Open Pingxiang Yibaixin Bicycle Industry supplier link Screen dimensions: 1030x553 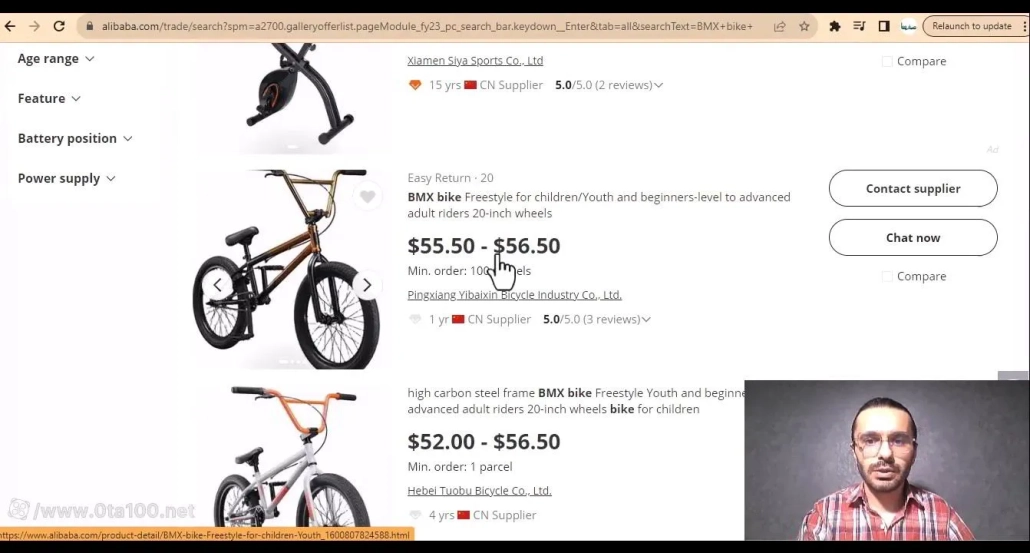[514, 295]
